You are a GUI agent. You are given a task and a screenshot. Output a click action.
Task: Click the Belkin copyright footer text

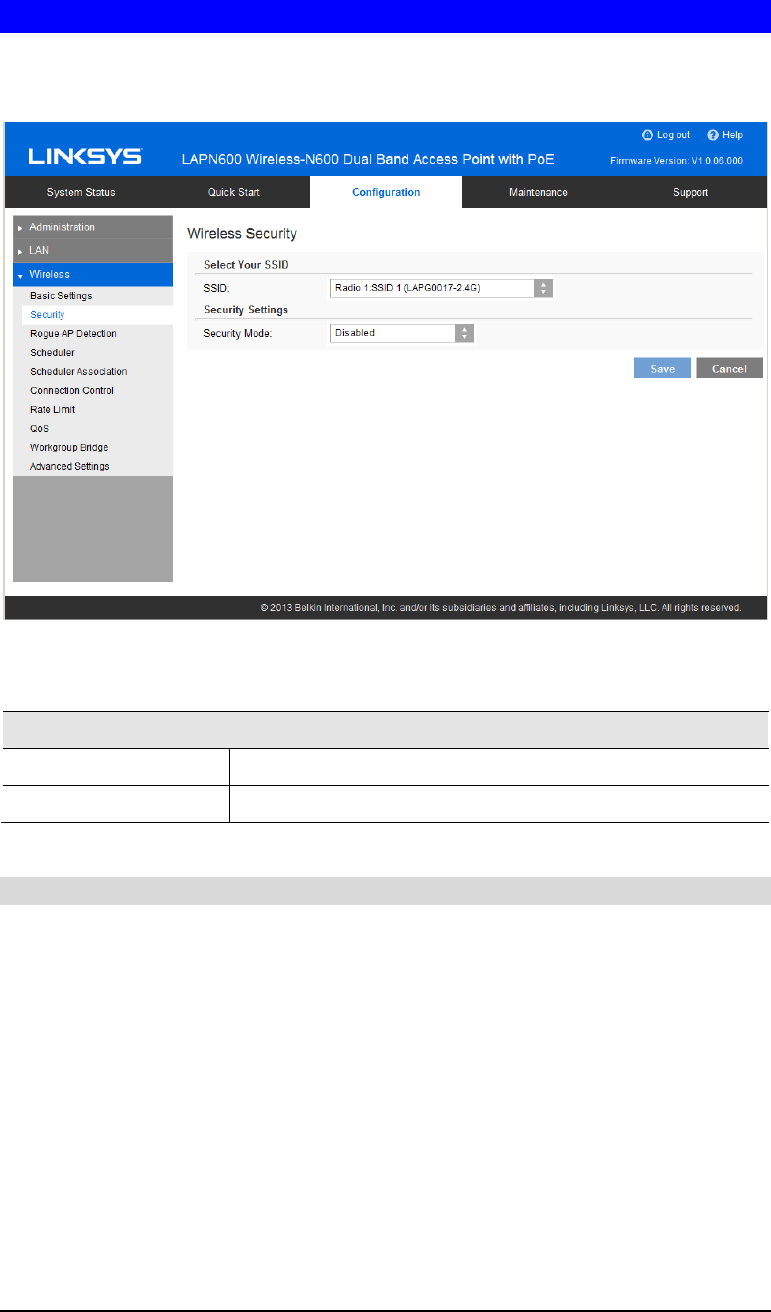[x=501, y=607]
